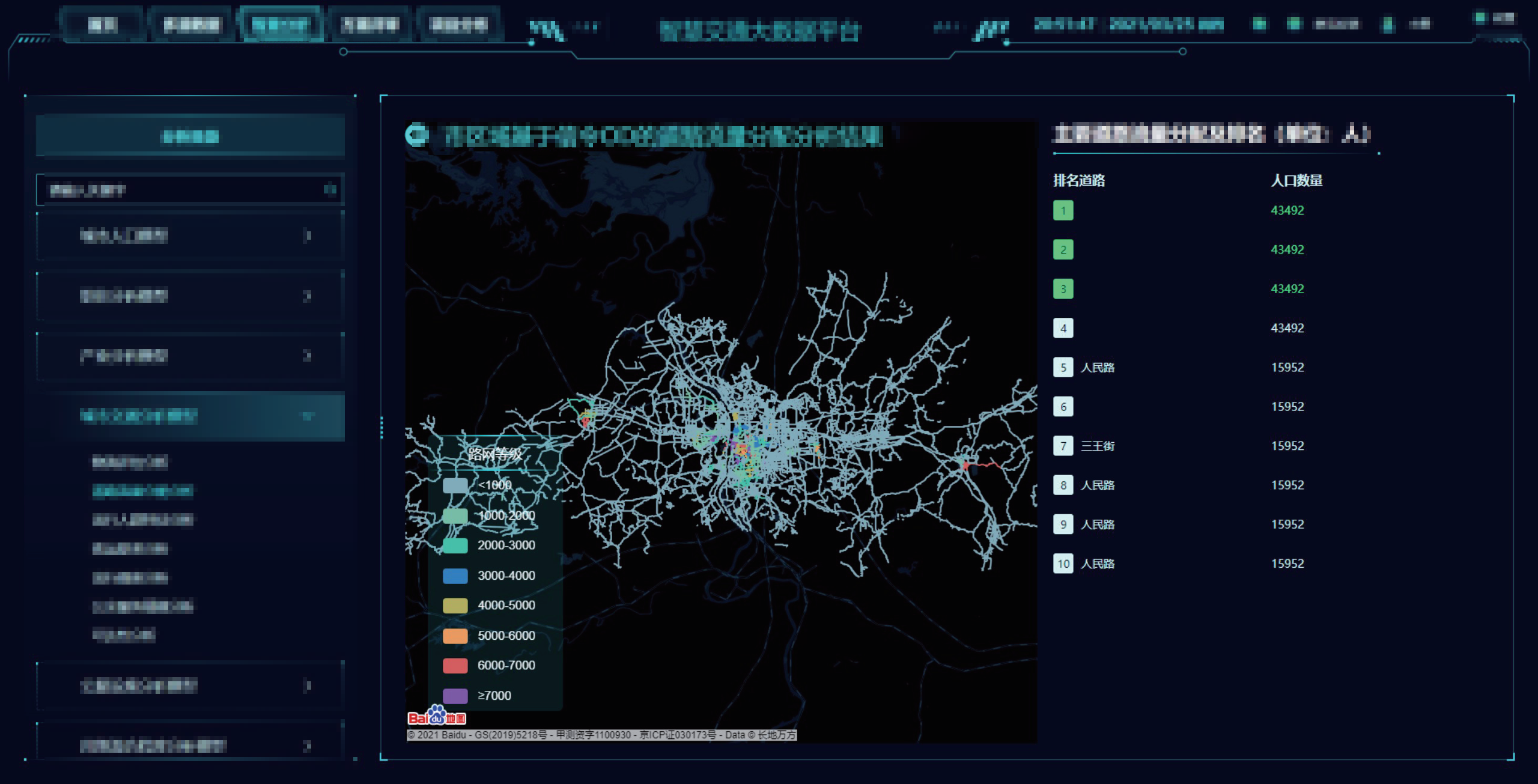Click the ≥7000 purple legend swatch
Screen dimensions: 1538x784
[455, 696]
